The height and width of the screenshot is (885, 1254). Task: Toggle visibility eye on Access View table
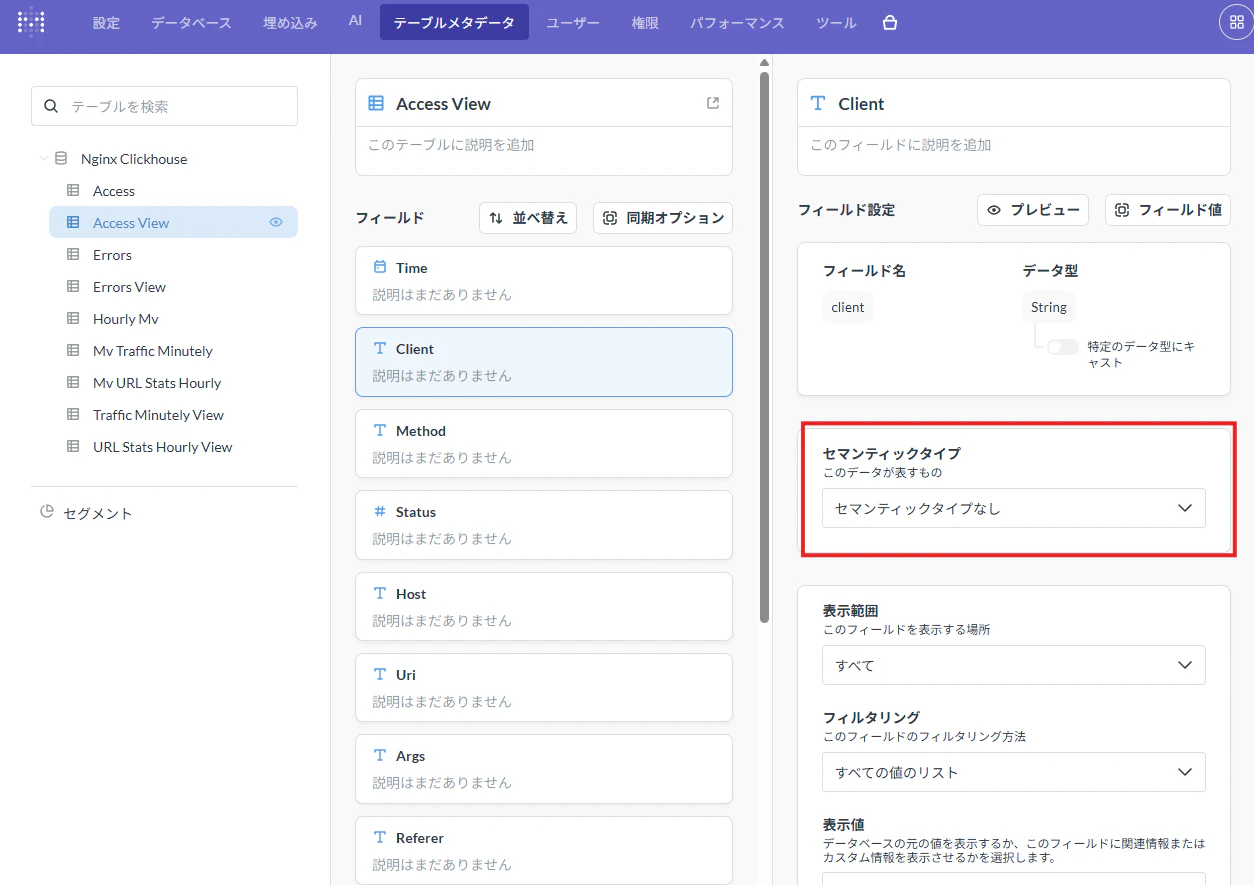(x=276, y=222)
